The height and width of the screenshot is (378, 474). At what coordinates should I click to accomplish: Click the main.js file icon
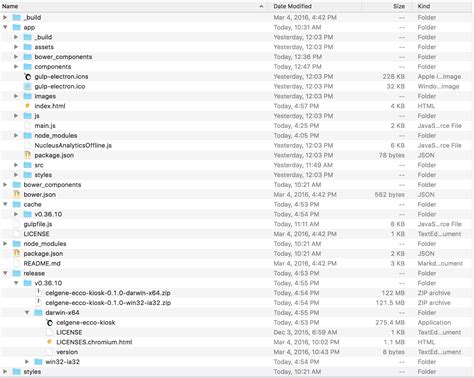click(28, 126)
